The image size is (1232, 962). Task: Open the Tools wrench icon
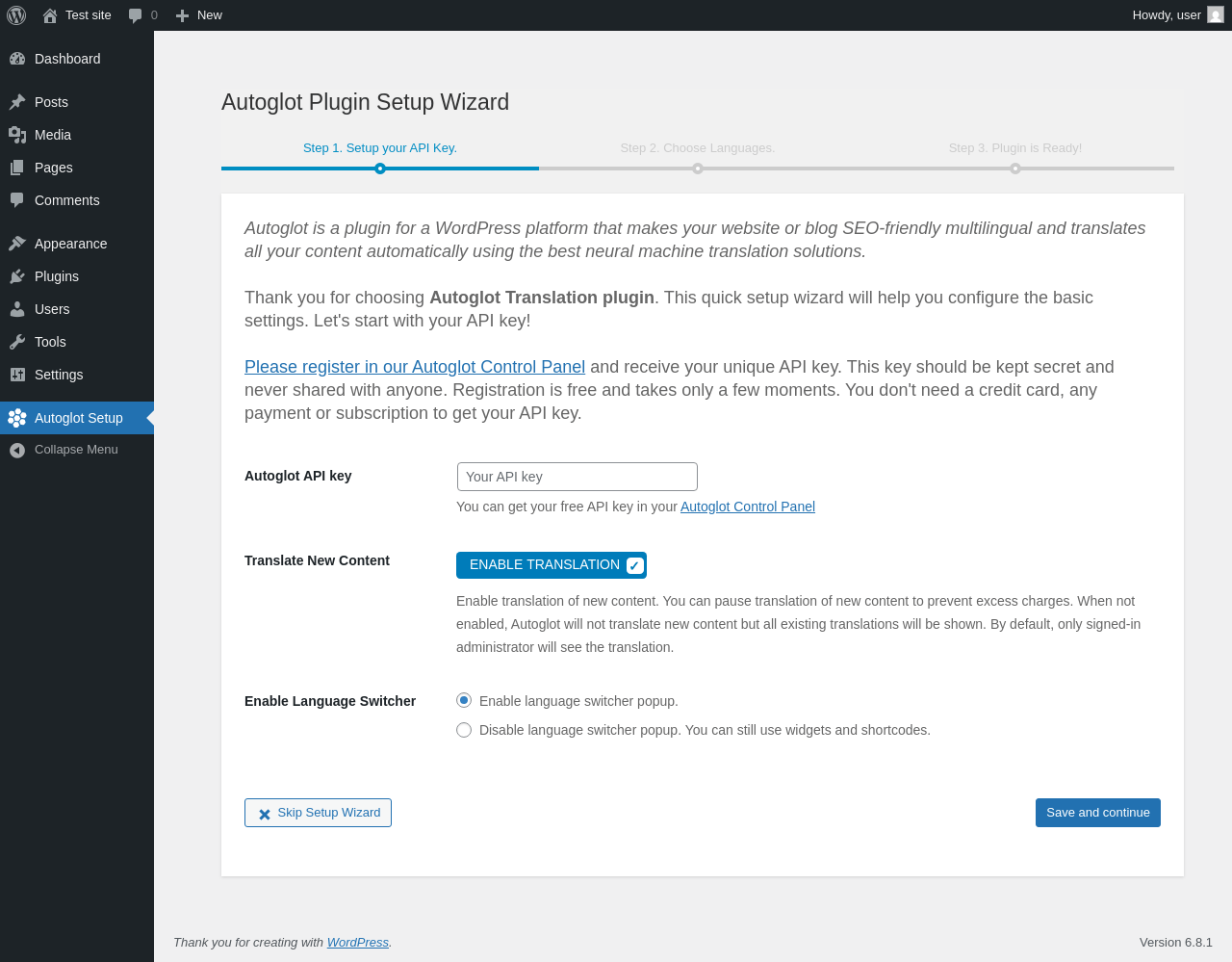tap(17, 342)
